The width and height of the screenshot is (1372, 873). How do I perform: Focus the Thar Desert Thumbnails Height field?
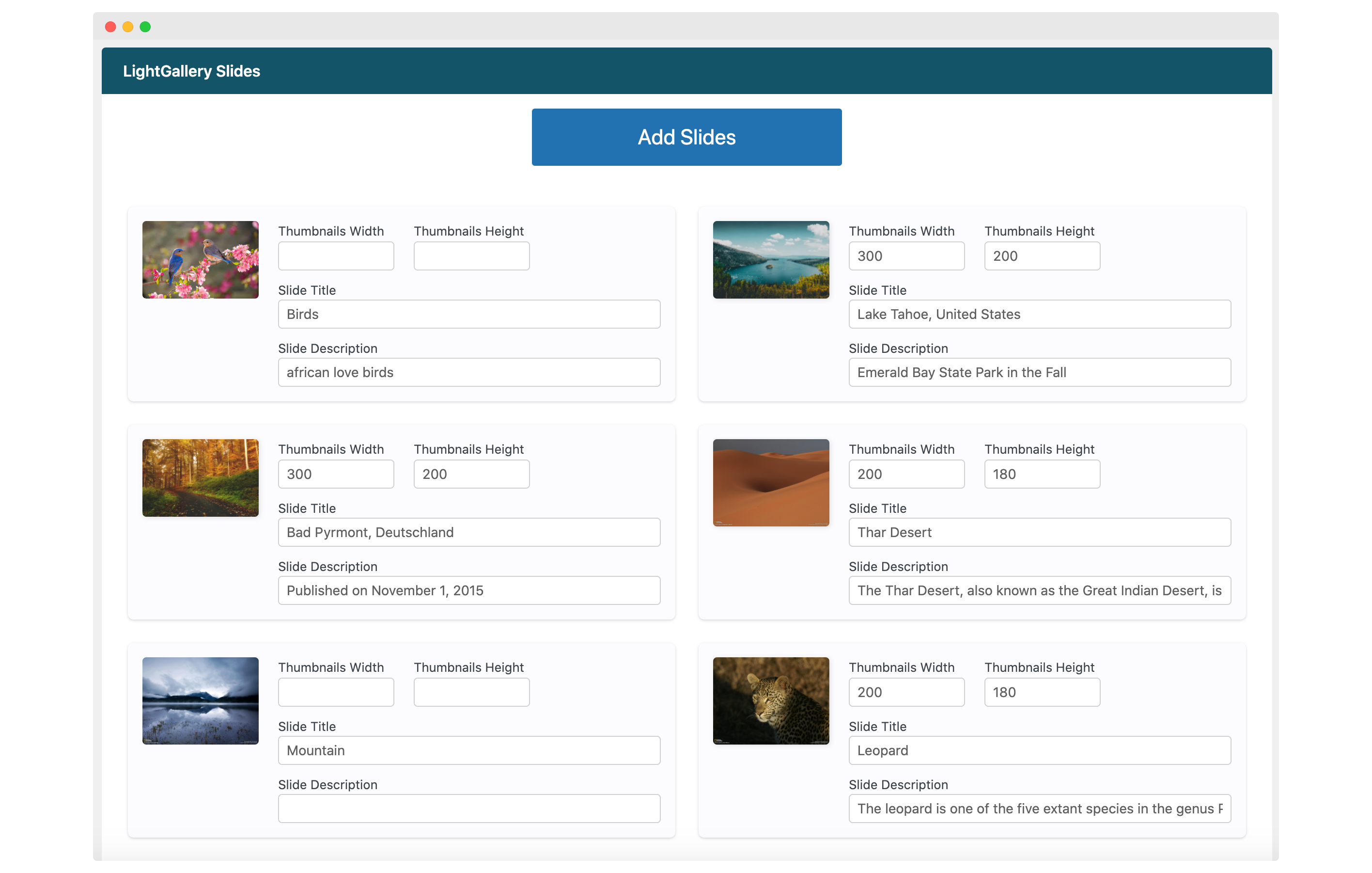(x=1042, y=474)
